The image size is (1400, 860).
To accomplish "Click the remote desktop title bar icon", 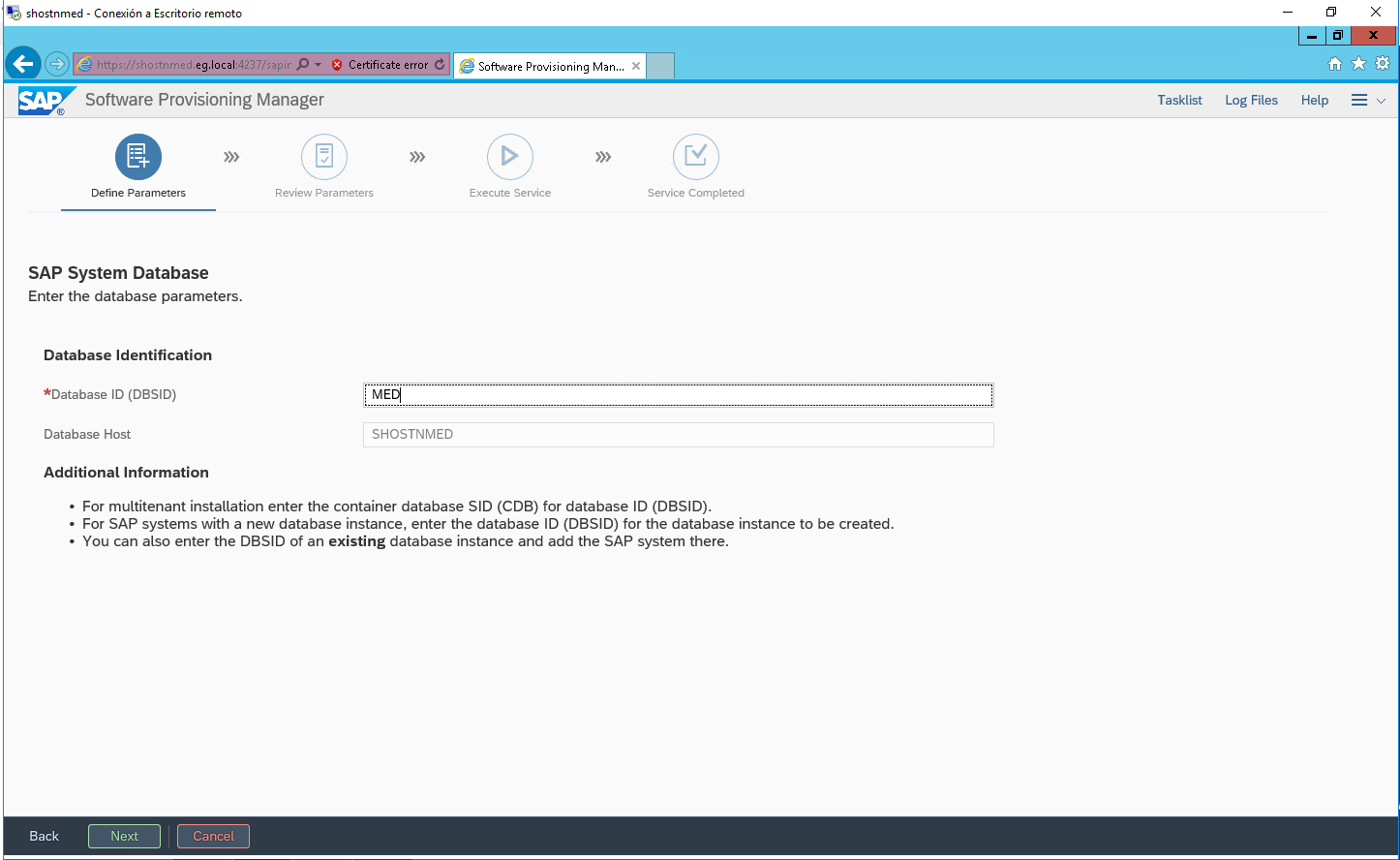I will click(14, 13).
